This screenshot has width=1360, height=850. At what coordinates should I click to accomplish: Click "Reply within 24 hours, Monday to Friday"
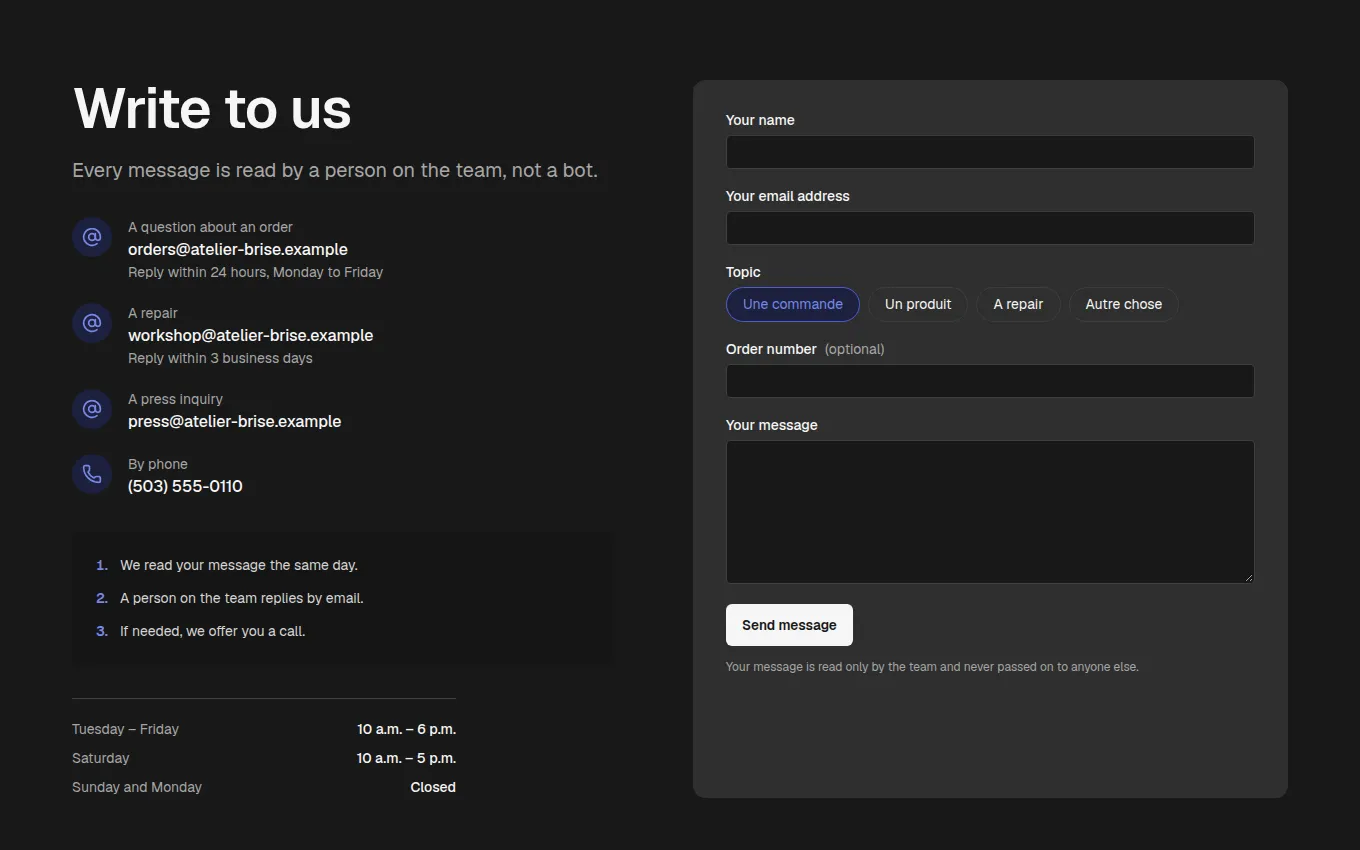tap(255, 272)
